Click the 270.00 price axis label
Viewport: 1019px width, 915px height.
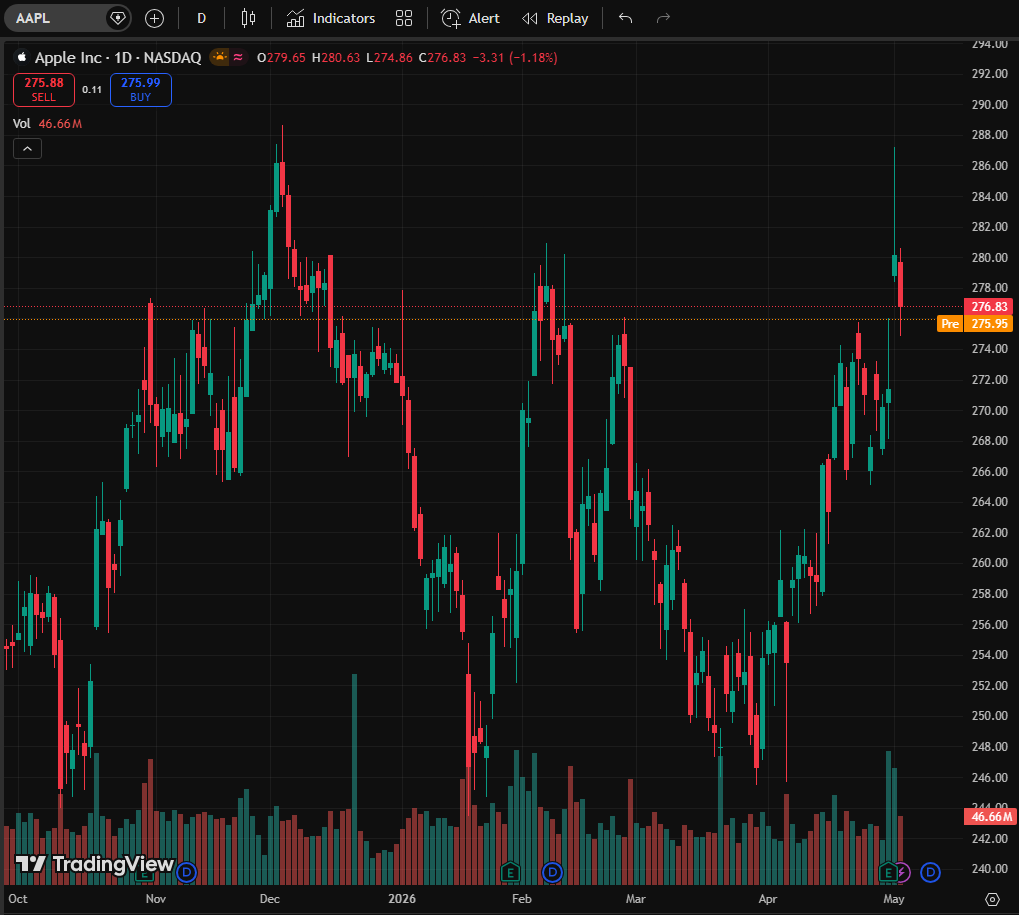coord(989,410)
